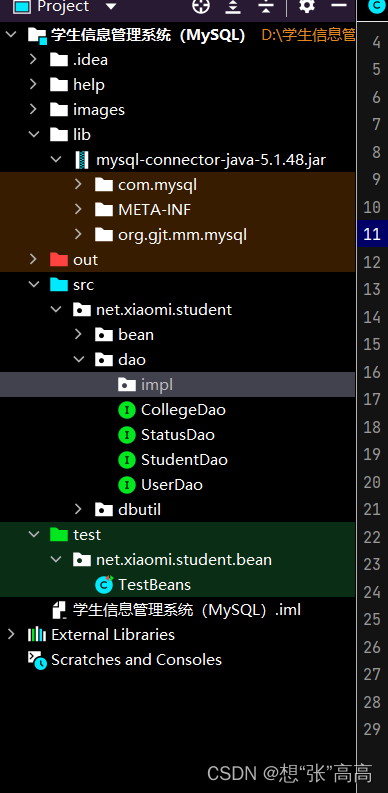Click the TestBeans class icon
The image size is (388, 793).
click(104, 585)
